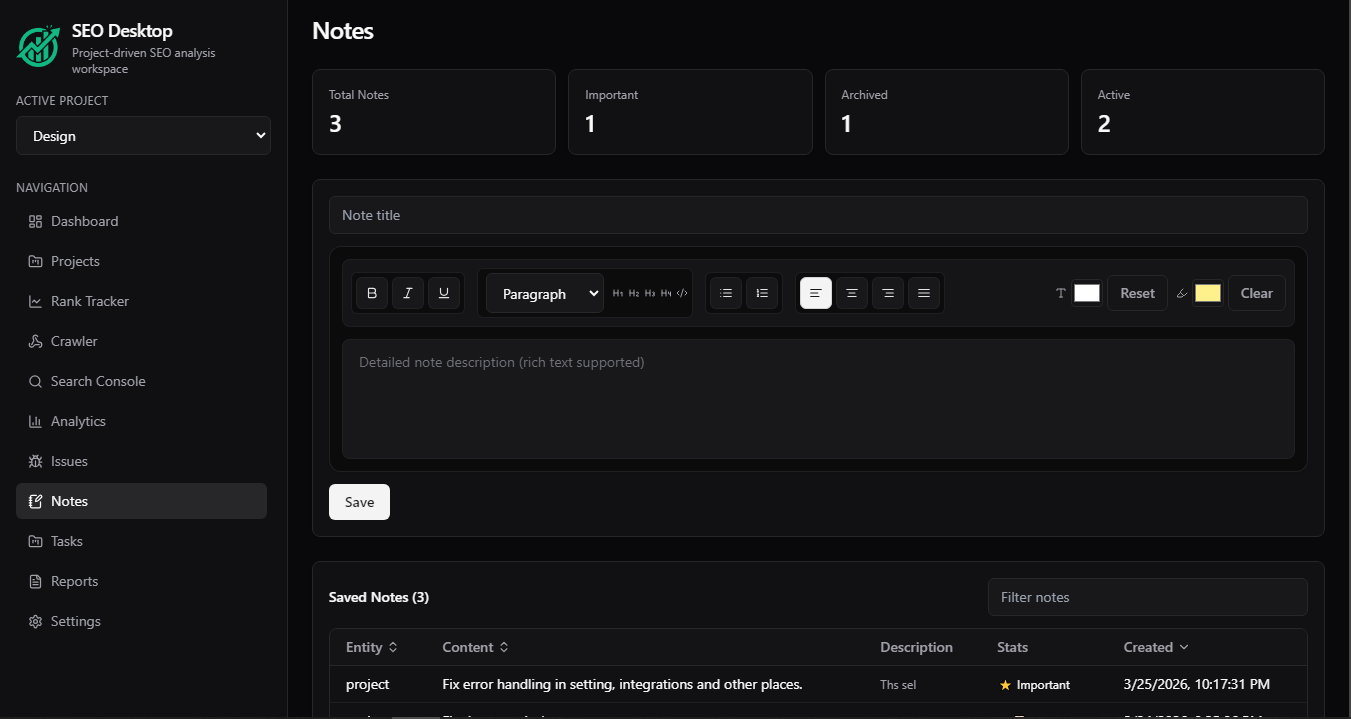Click the Important star badge in the project row
The height and width of the screenshot is (719, 1351).
tap(1035, 685)
